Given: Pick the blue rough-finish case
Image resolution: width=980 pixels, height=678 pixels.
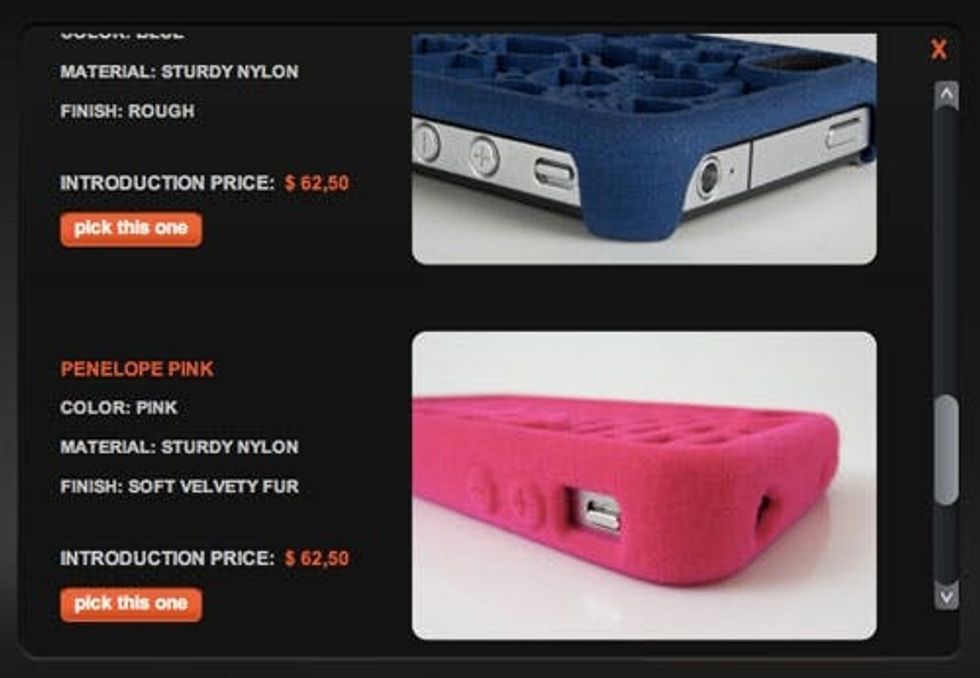Looking at the screenshot, I should tap(131, 229).
